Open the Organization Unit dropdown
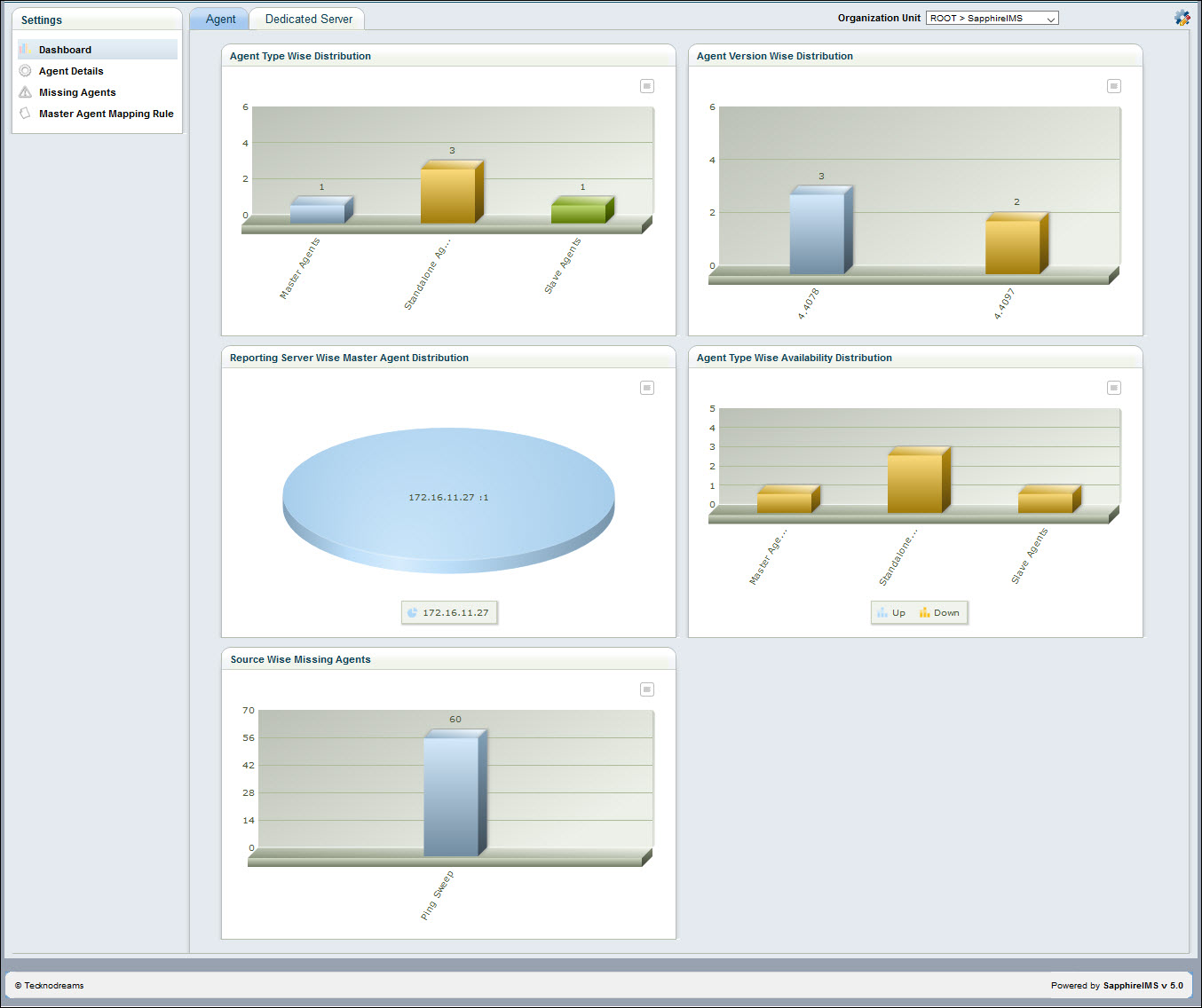Screen dimensions: 1202x1008 [x=992, y=17]
